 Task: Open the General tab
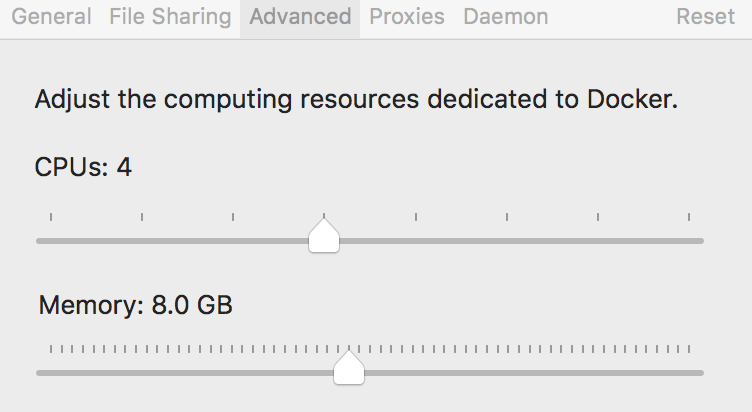[x=51, y=17]
